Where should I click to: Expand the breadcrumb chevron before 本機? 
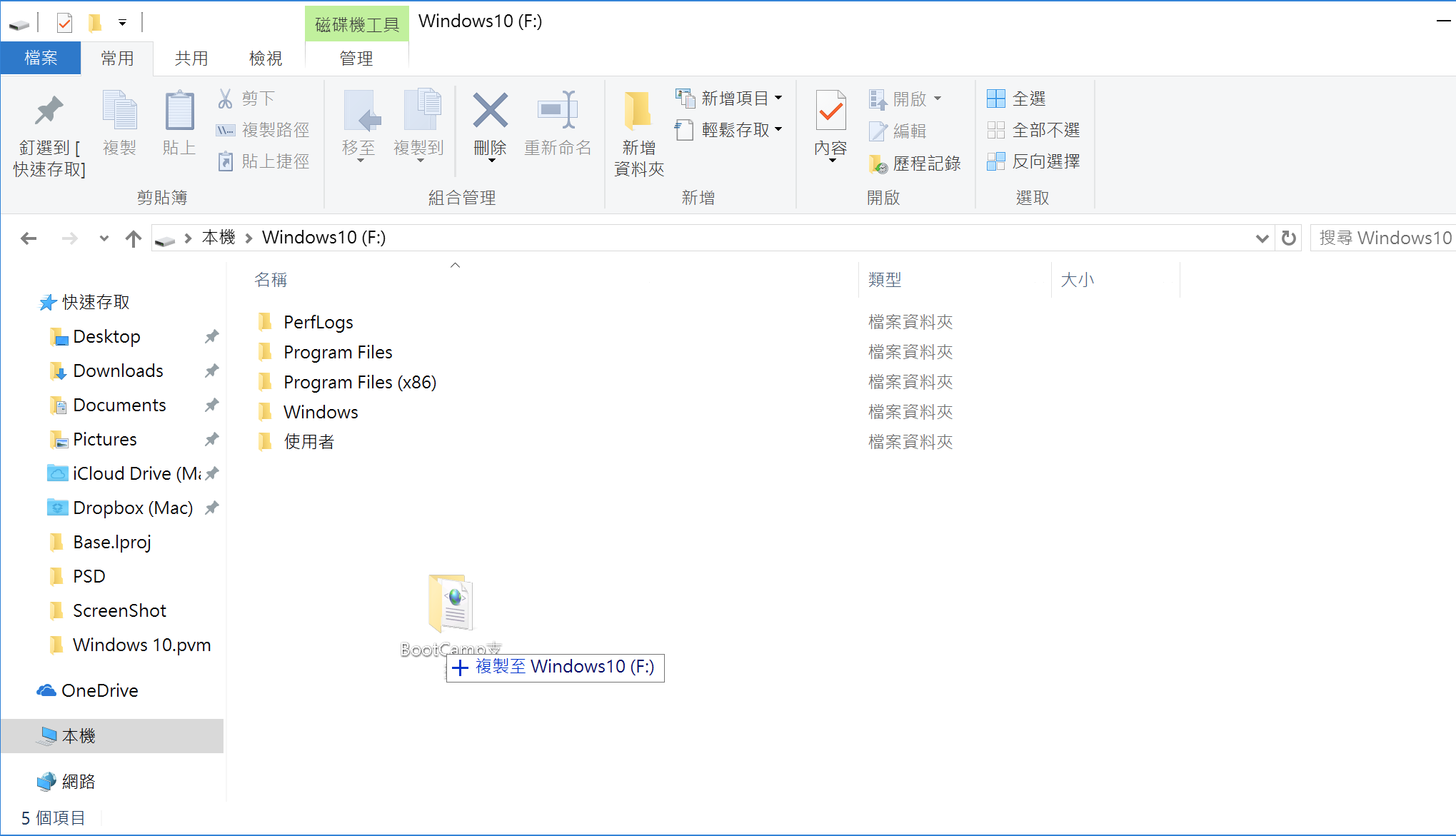coord(188,238)
